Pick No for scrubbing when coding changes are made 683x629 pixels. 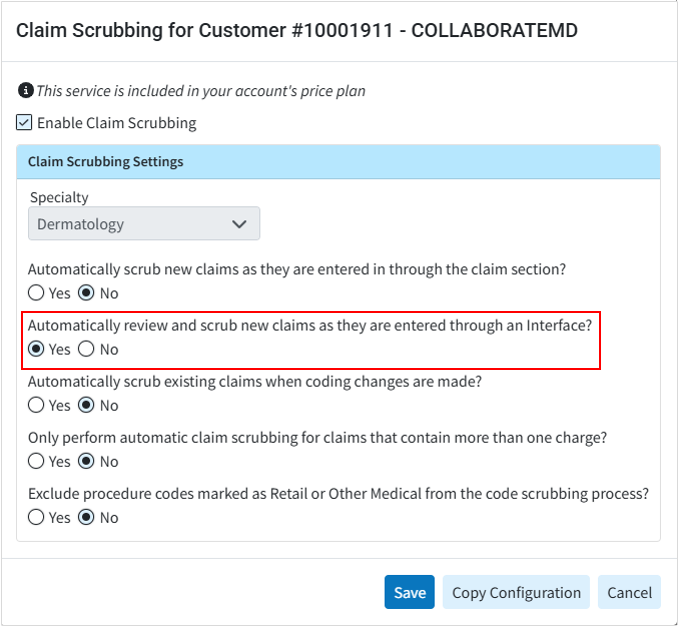[87, 405]
